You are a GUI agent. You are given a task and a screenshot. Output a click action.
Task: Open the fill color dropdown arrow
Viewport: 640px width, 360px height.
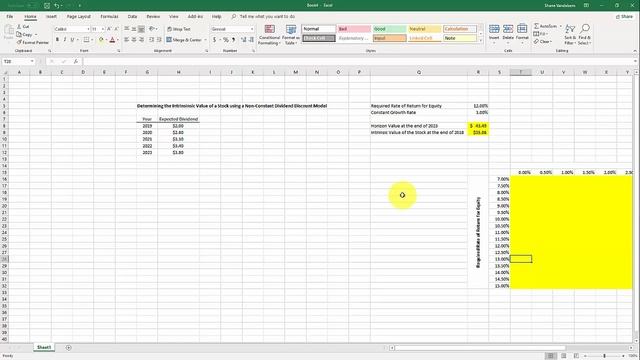click(106, 40)
